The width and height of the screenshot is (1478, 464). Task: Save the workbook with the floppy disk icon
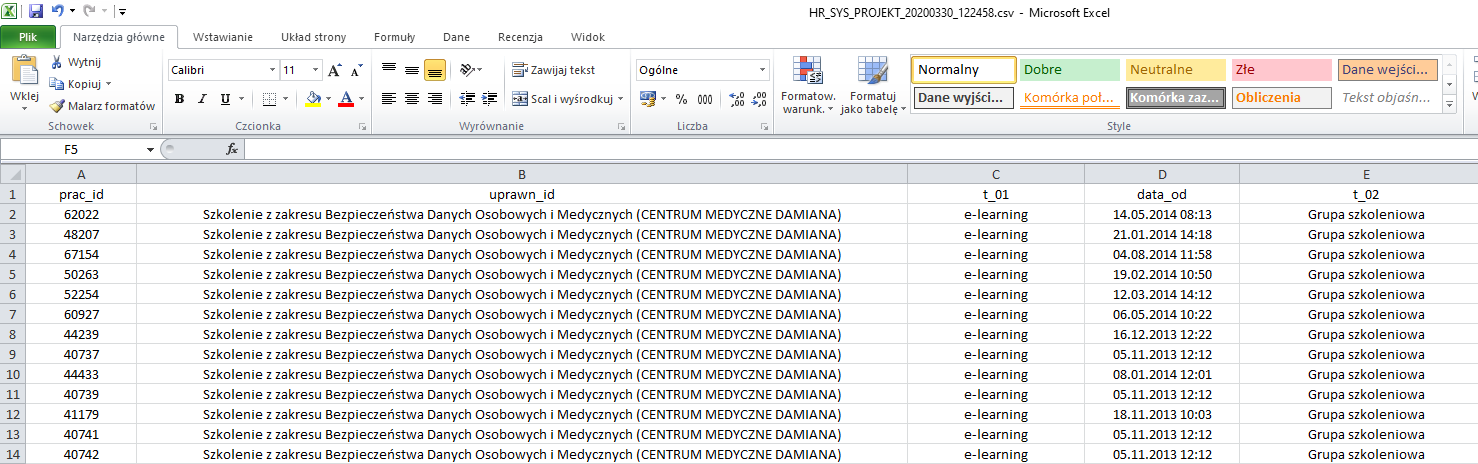(x=36, y=12)
